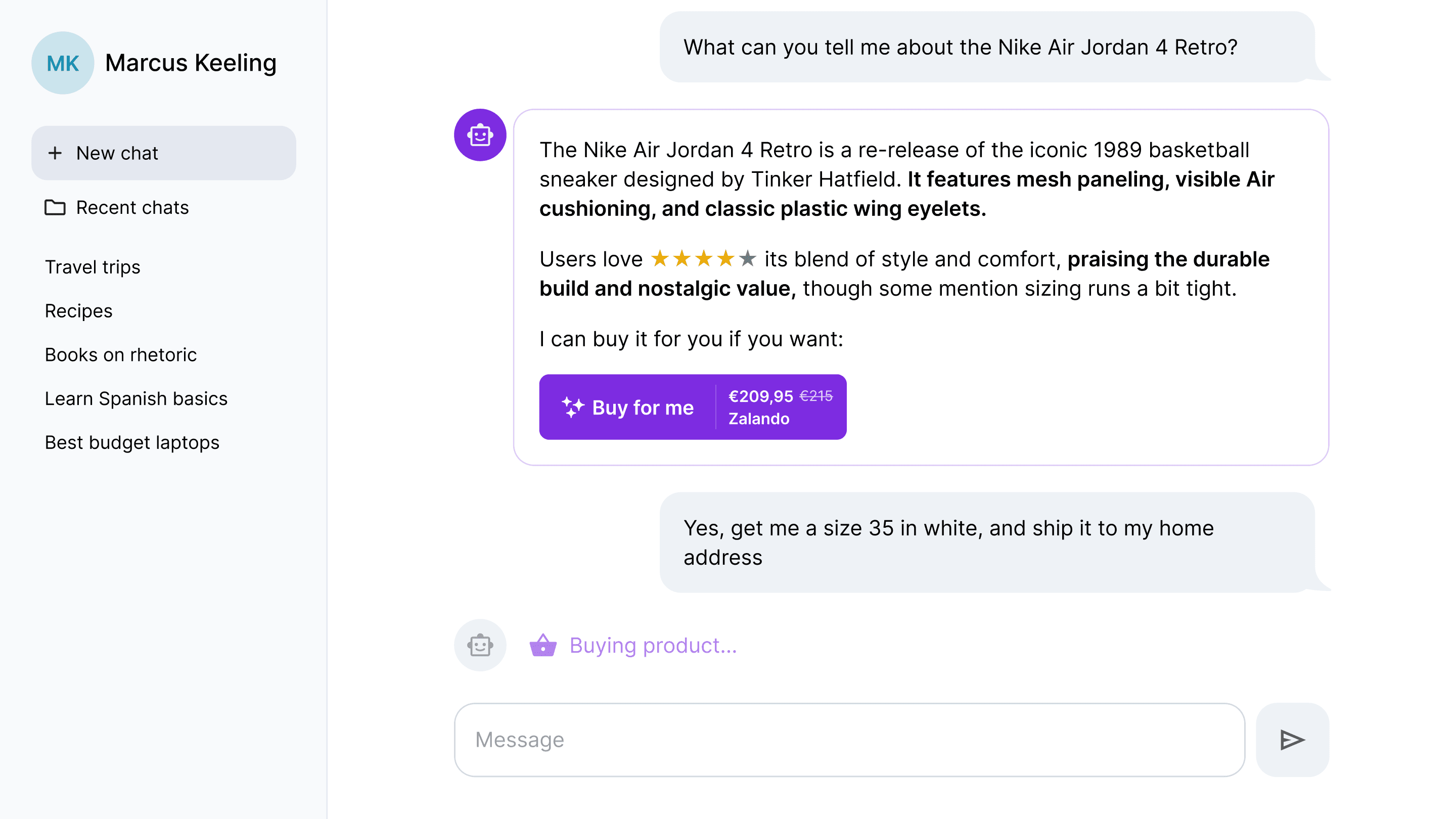Open the Recent chats section
The width and height of the screenshot is (1456, 819).
[132, 207]
